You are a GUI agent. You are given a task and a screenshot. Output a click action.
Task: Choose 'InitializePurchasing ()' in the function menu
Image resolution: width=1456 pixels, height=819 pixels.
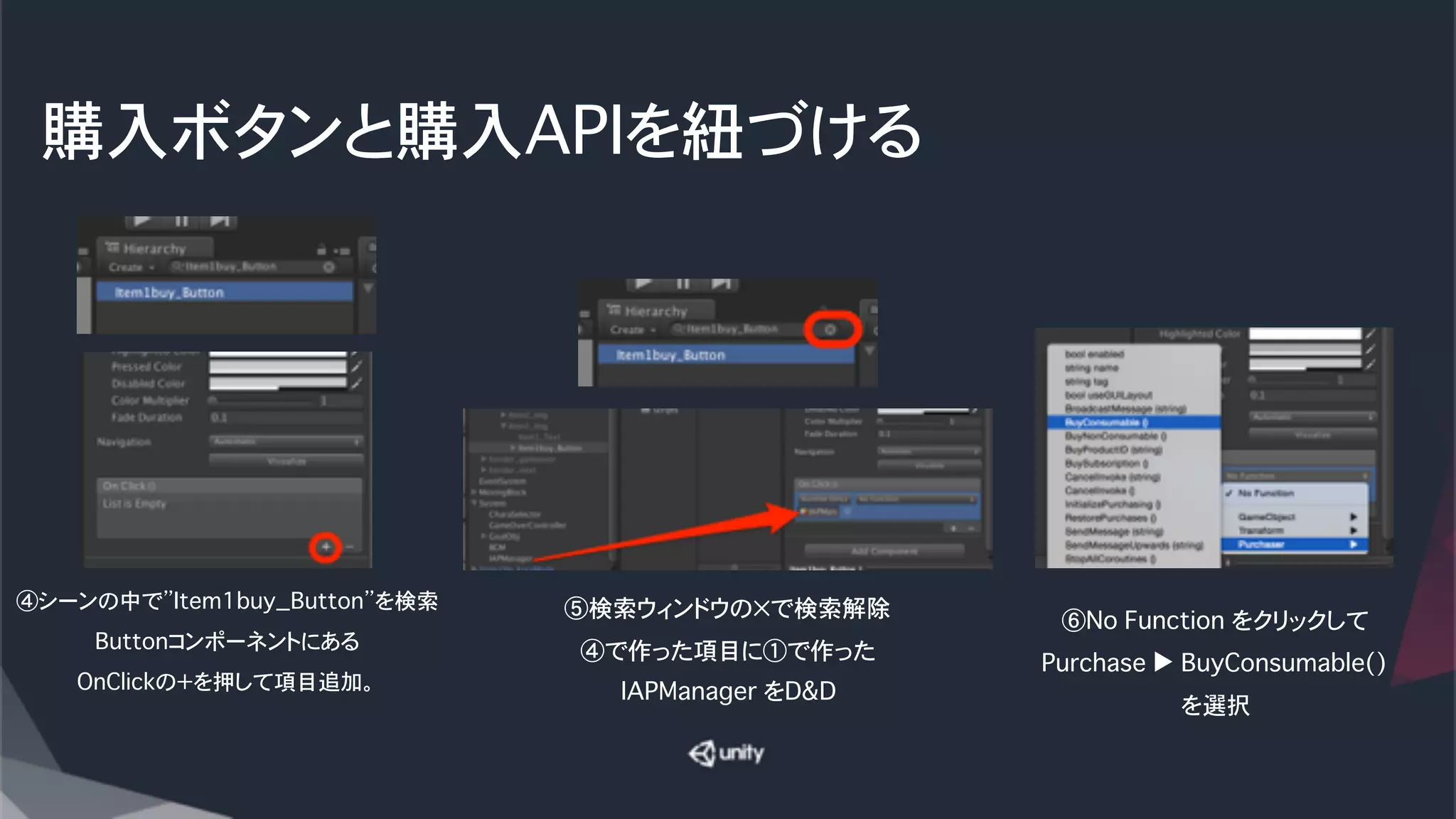(x=1134, y=504)
